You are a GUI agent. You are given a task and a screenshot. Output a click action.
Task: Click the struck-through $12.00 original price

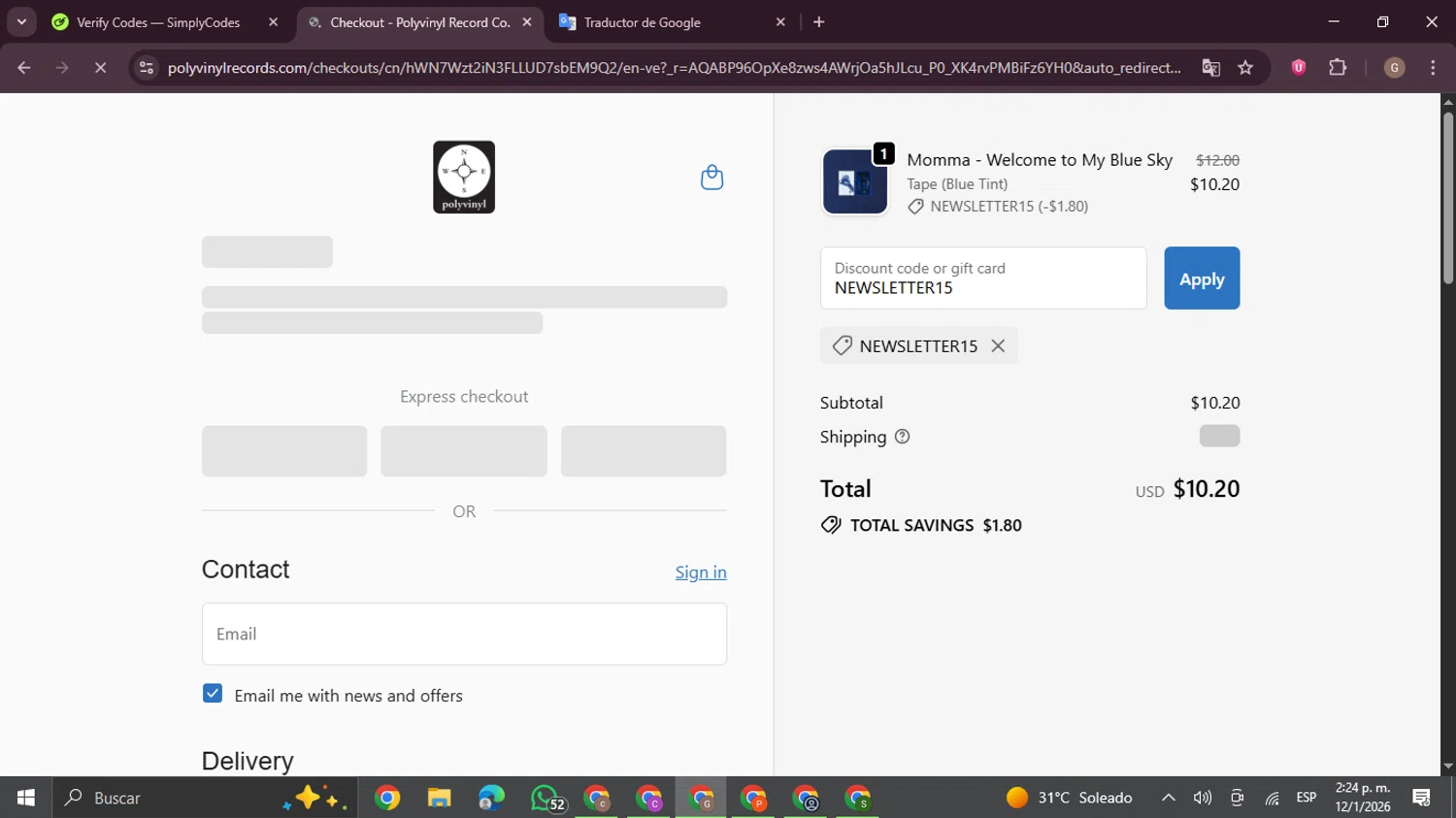click(1217, 160)
